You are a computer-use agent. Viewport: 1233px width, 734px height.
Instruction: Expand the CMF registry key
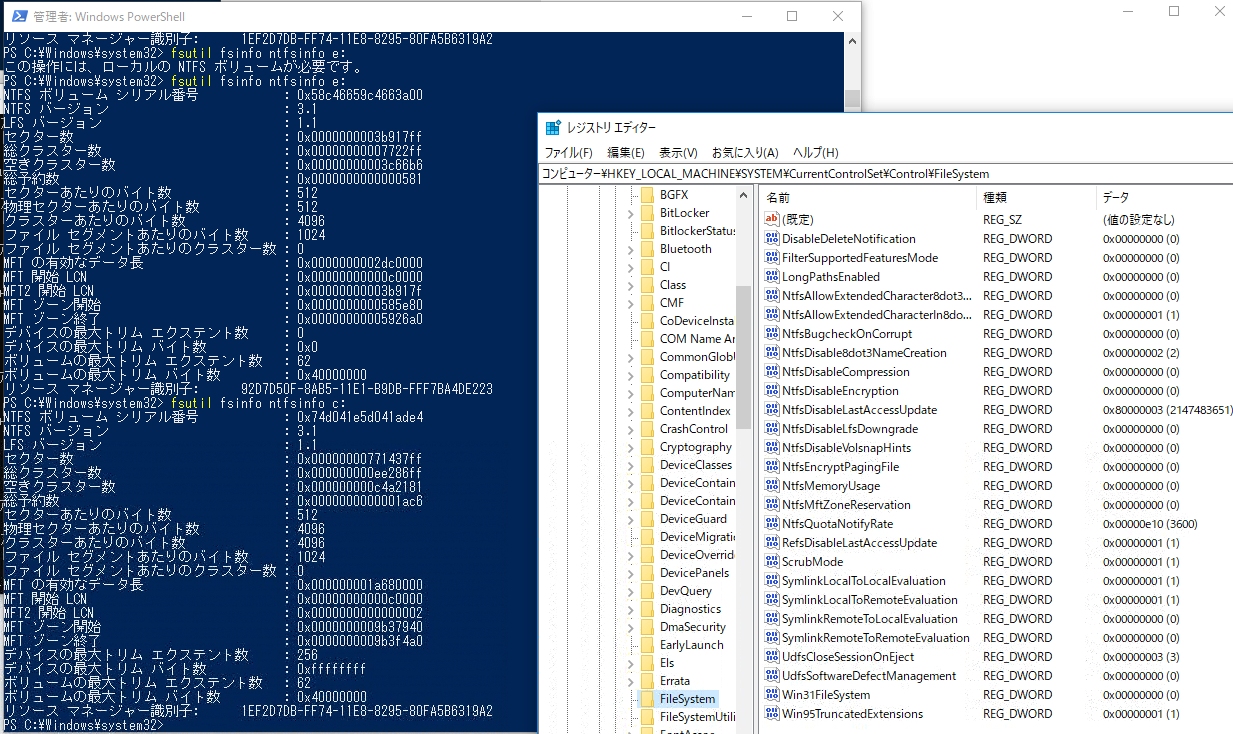pyautogui.click(x=631, y=303)
